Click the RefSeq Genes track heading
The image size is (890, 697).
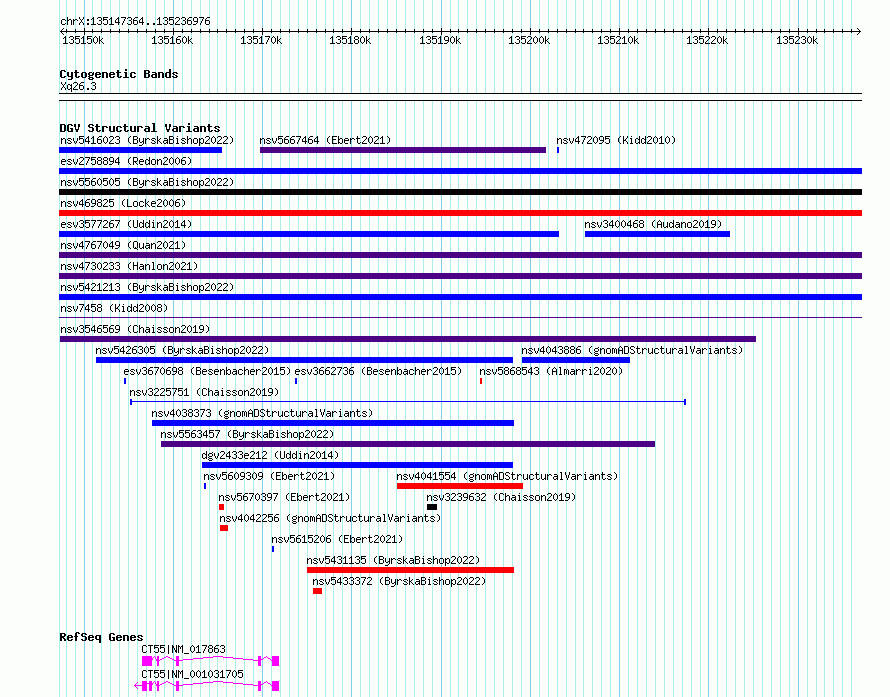[101, 637]
